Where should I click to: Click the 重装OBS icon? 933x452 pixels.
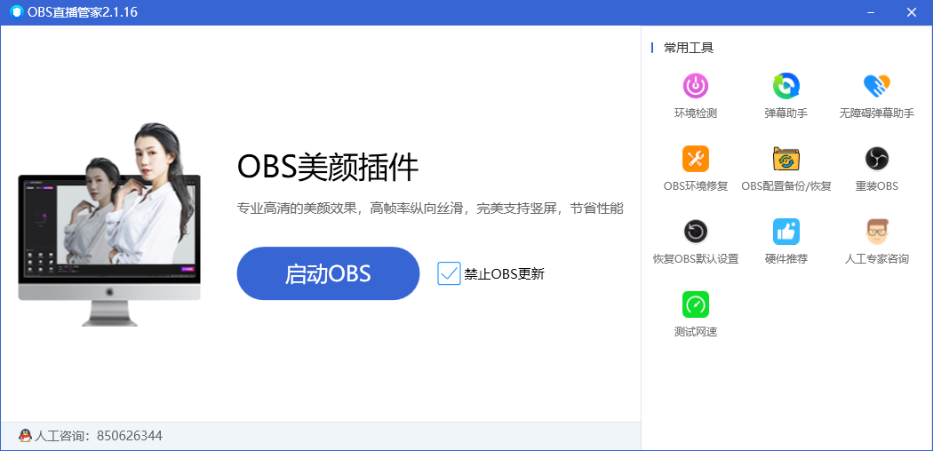(x=876, y=159)
